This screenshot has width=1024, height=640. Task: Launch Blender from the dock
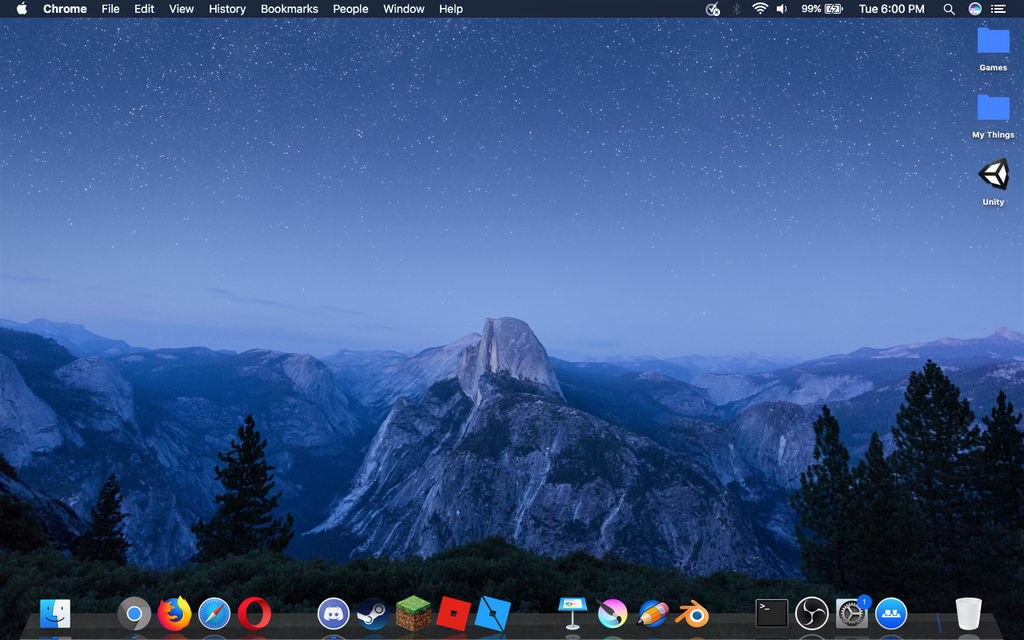[692, 613]
